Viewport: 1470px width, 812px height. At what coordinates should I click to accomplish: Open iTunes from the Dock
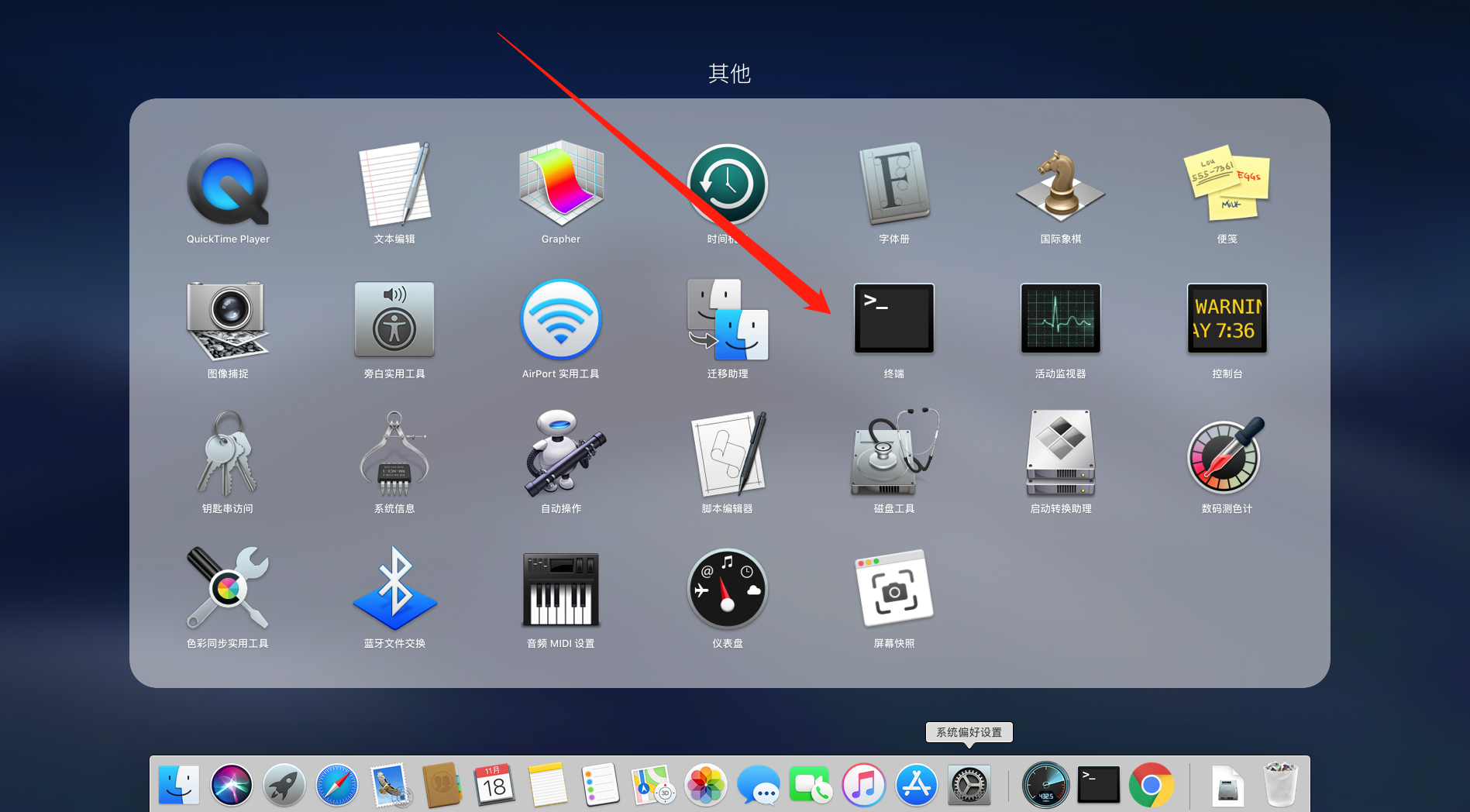(864, 785)
